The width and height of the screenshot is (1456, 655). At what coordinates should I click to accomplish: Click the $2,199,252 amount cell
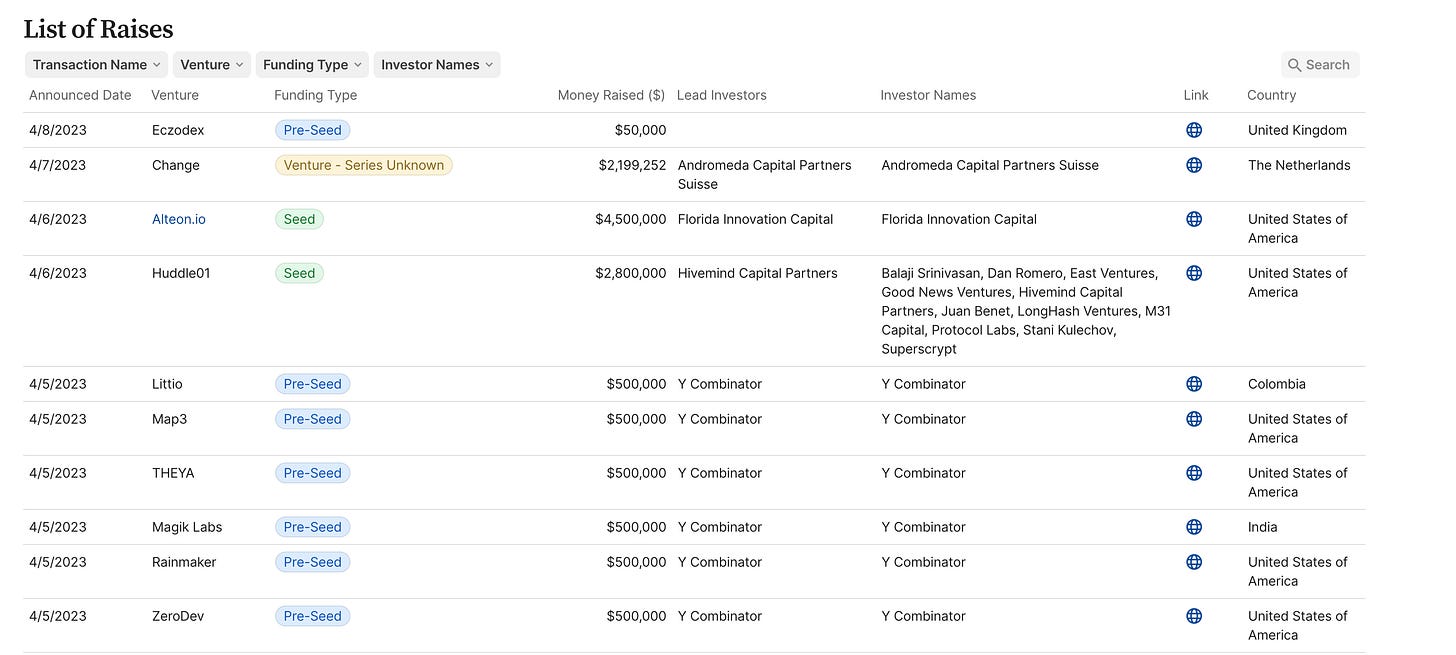632,165
